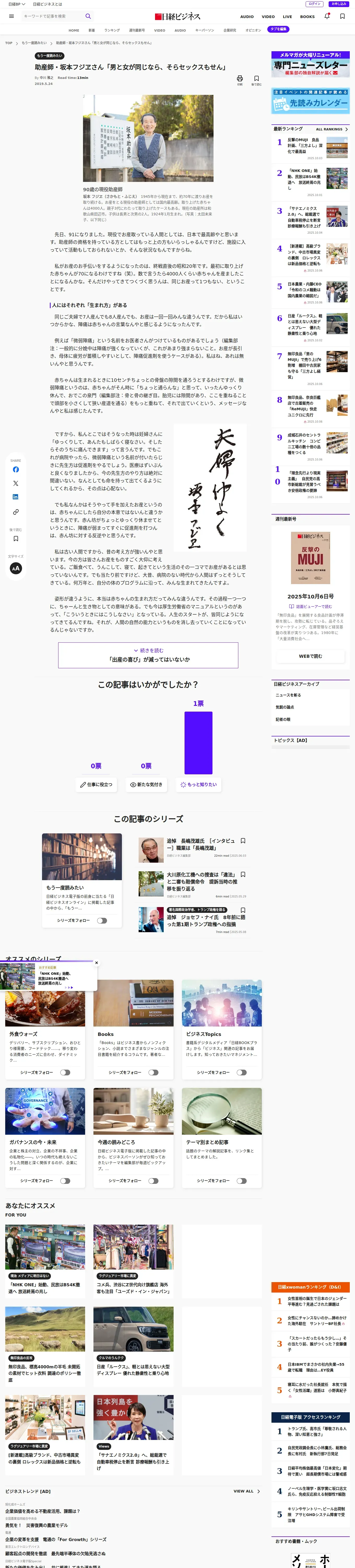Expand the 日経BP dropdown in the top bar
355x1568 pixels.
(x=16, y=4)
